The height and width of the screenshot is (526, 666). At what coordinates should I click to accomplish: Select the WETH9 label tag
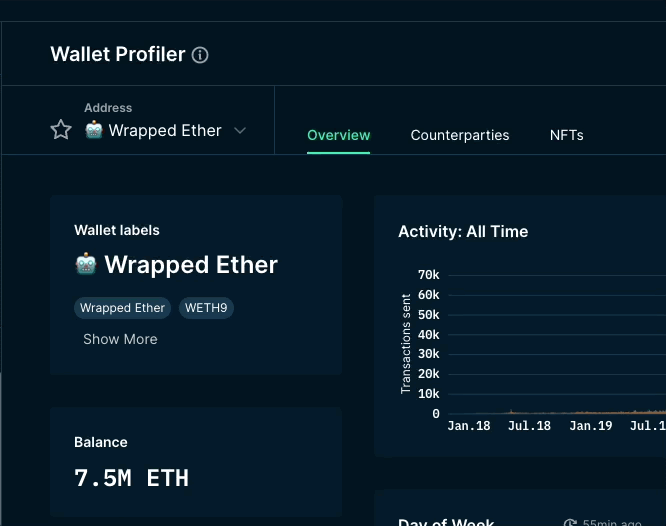tap(206, 308)
